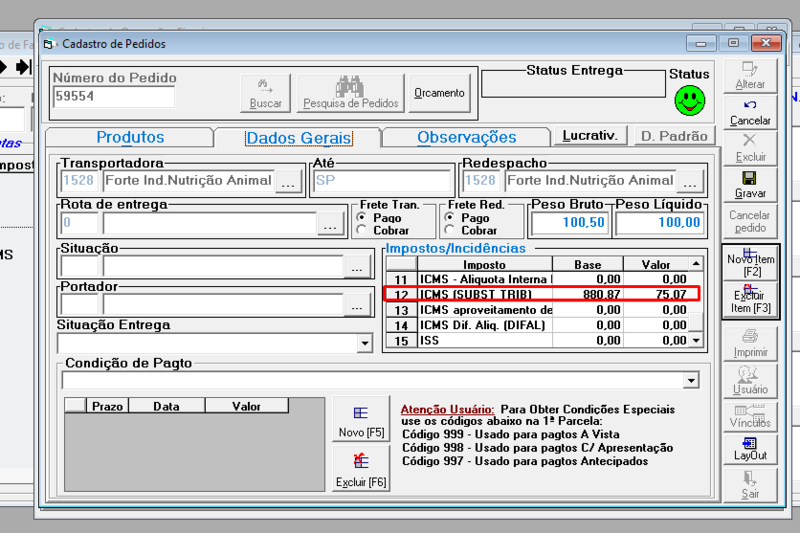Screen dimensions: 800x533
Task: Add payment term with Novo [F5]
Action: click(361, 419)
